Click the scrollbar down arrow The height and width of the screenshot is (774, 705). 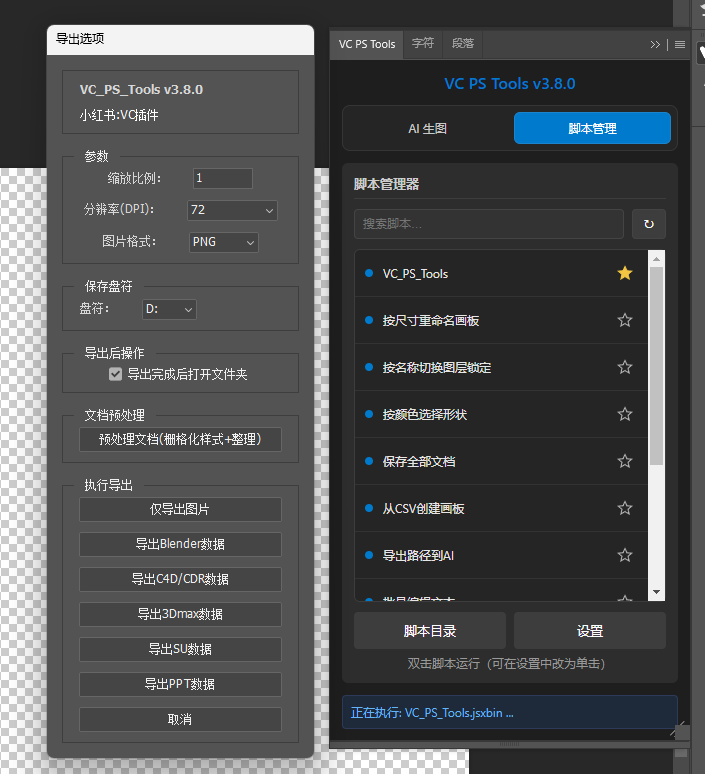coord(656,592)
